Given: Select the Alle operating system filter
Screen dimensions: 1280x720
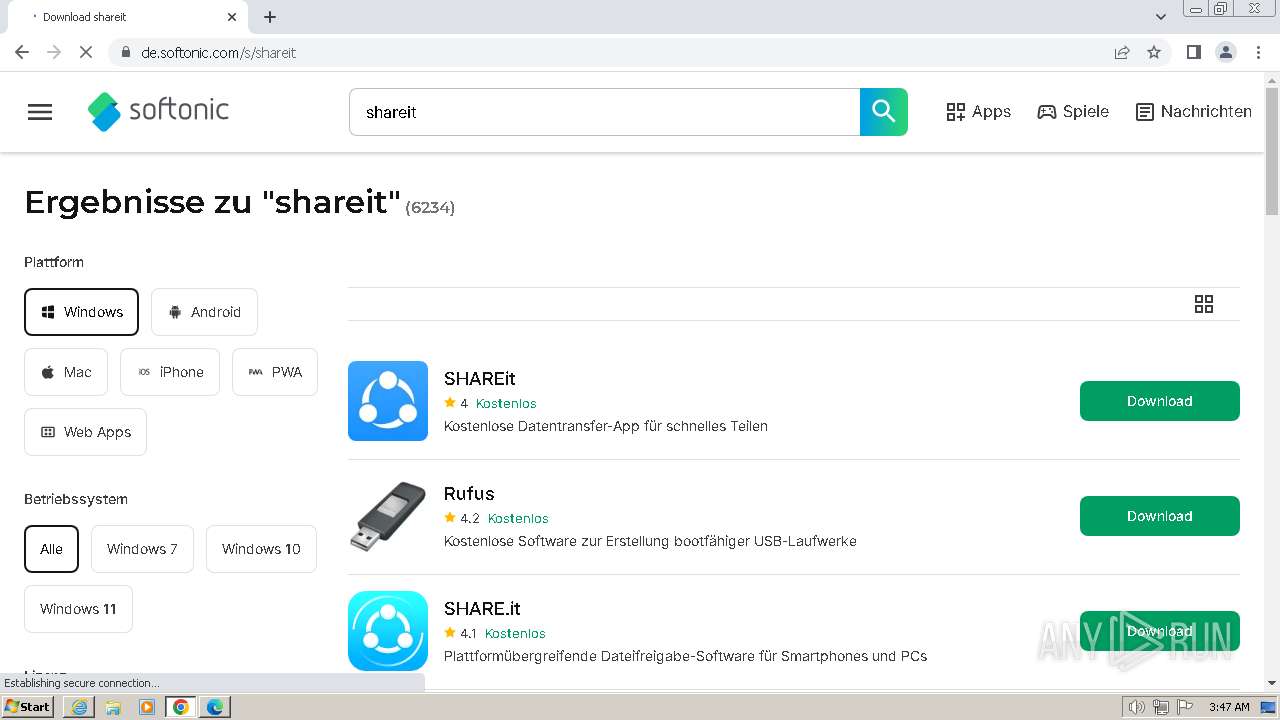Looking at the screenshot, I should click(x=51, y=549).
